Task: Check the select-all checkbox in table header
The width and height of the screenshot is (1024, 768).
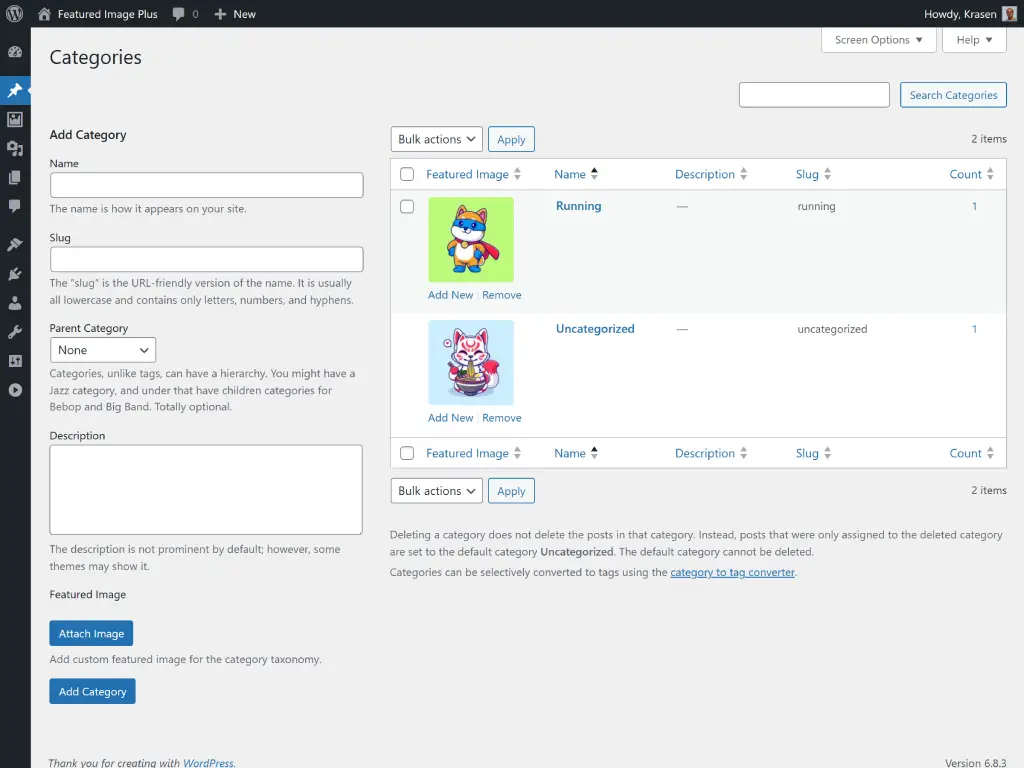Action: (x=407, y=173)
